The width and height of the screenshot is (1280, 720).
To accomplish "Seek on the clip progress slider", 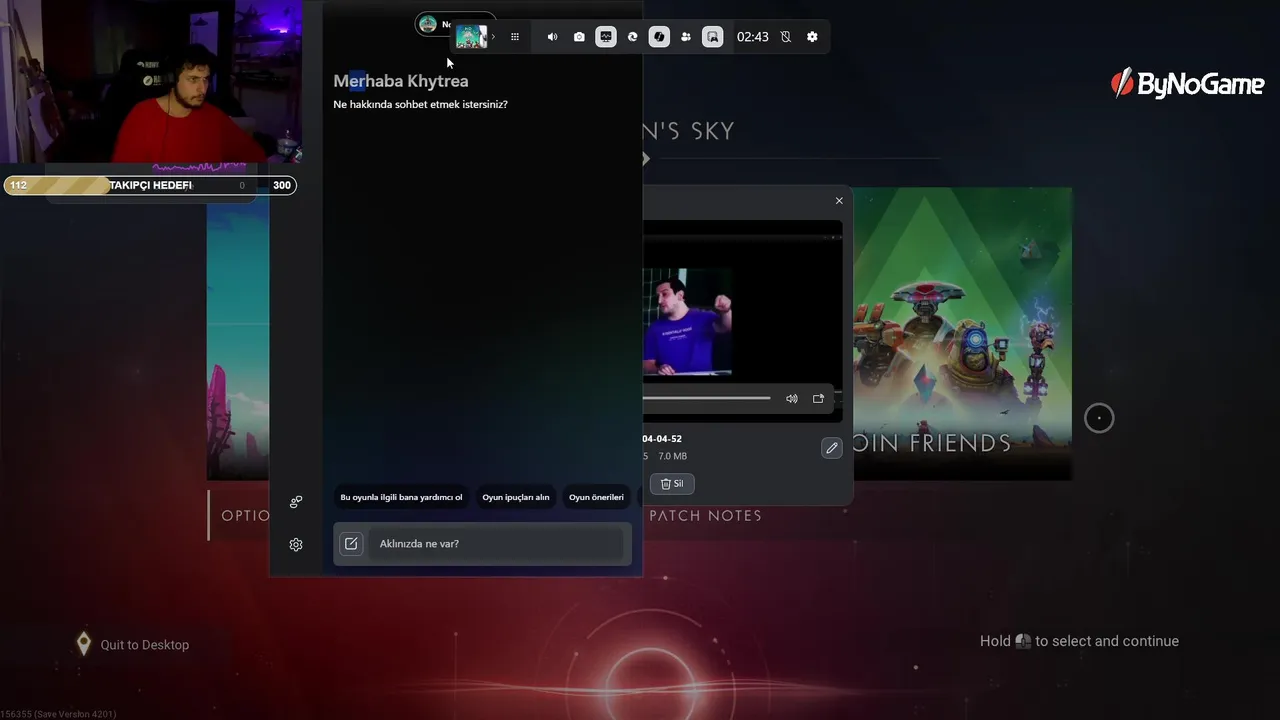I will click(x=706, y=398).
